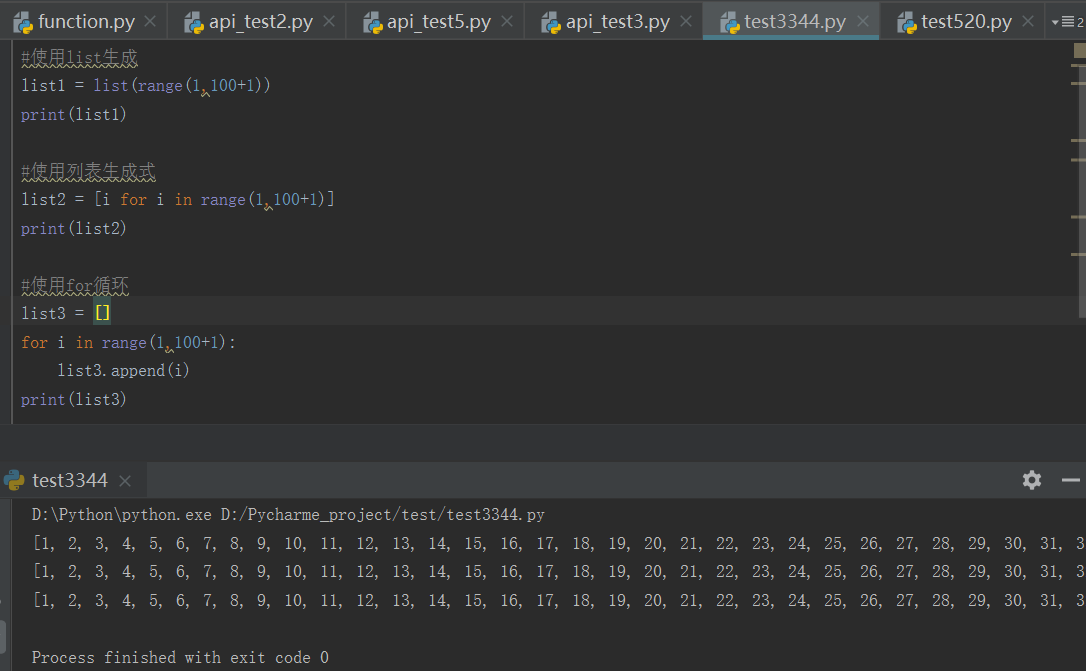
Task: Click the highlighted list3 empty brackets
Action: (x=101, y=312)
